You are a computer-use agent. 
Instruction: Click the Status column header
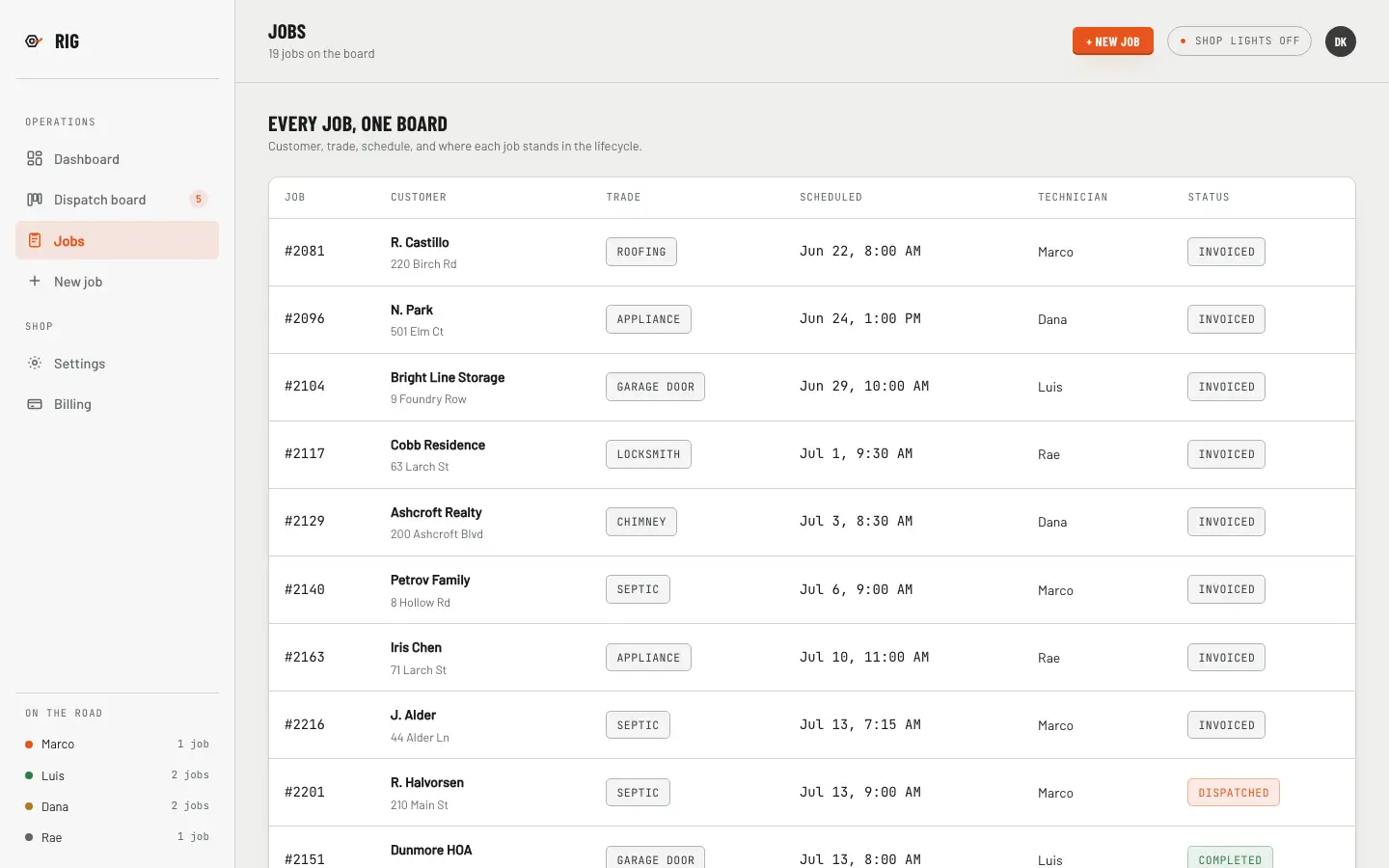[1209, 198]
